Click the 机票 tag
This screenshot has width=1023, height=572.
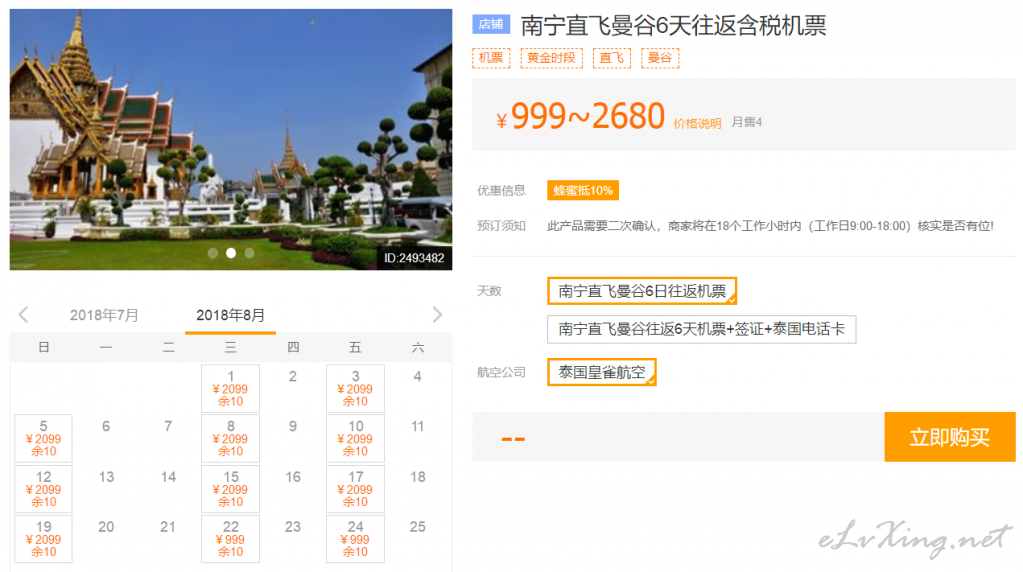click(x=491, y=58)
